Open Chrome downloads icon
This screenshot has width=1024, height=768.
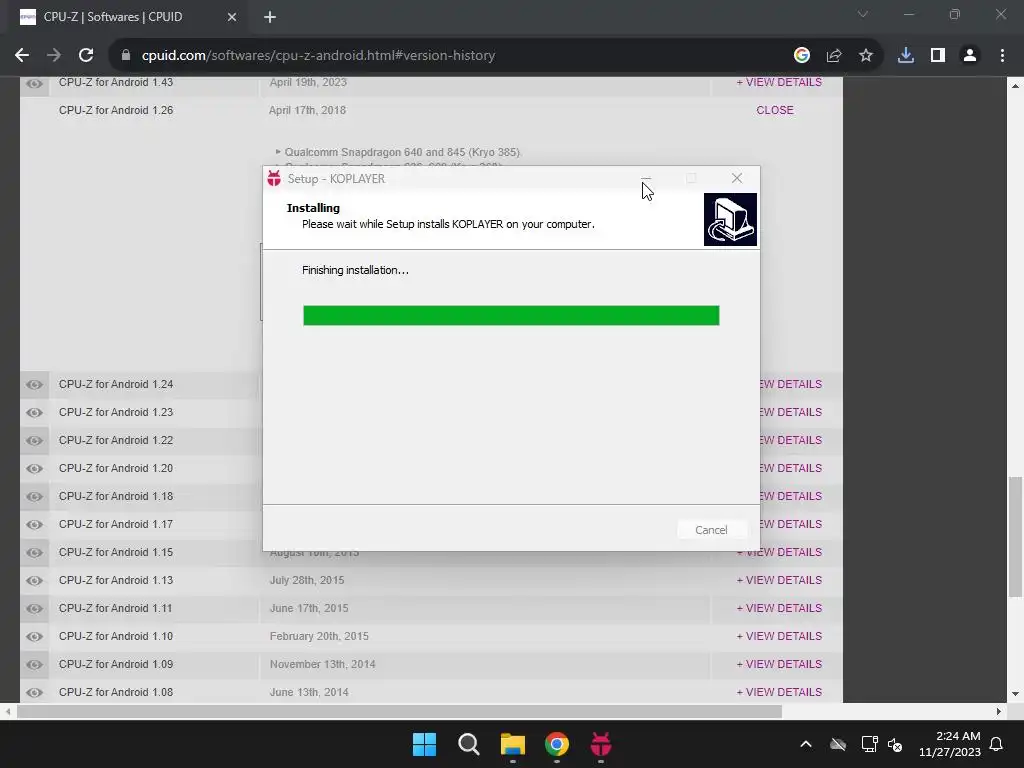[x=906, y=56]
